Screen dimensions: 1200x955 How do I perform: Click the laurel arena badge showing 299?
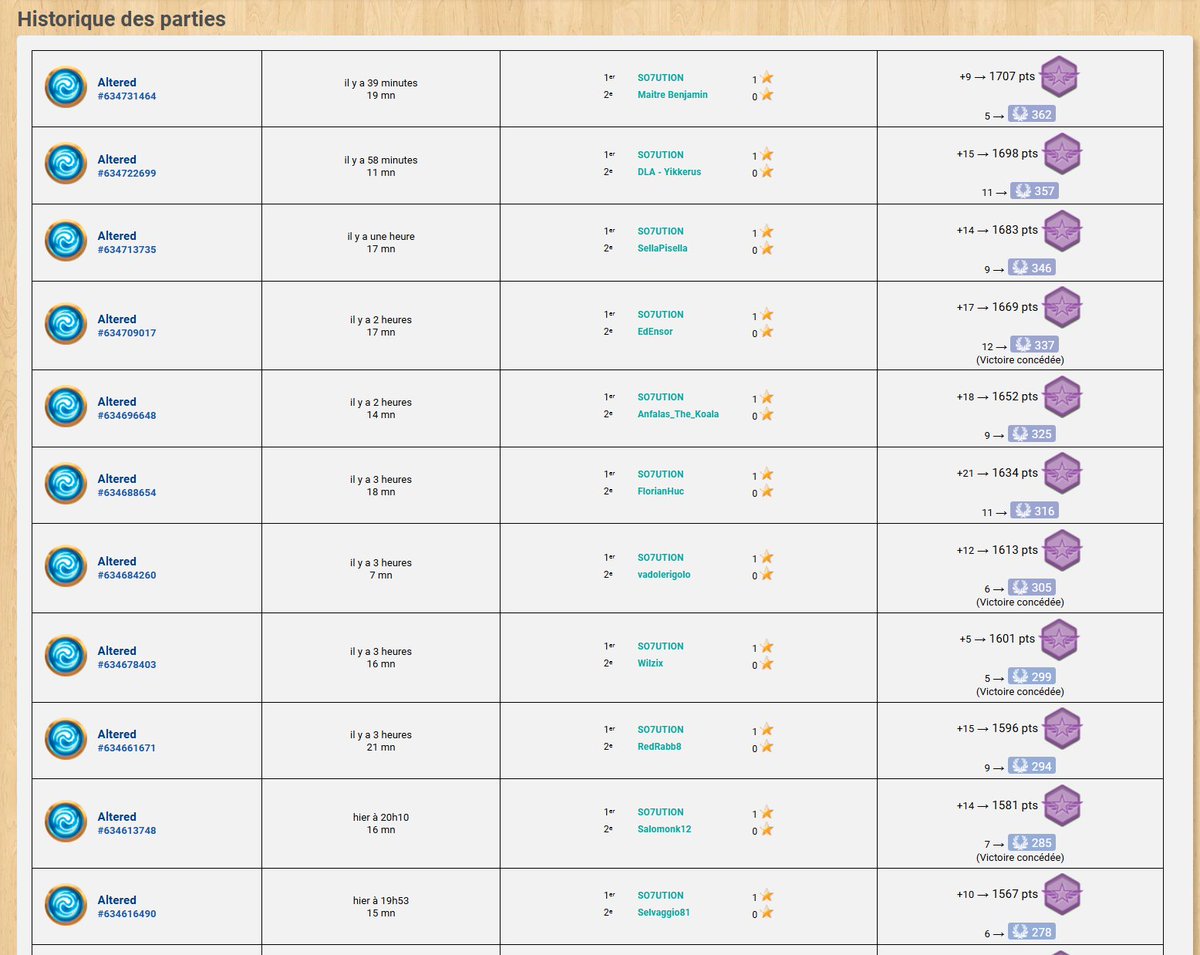point(1032,677)
